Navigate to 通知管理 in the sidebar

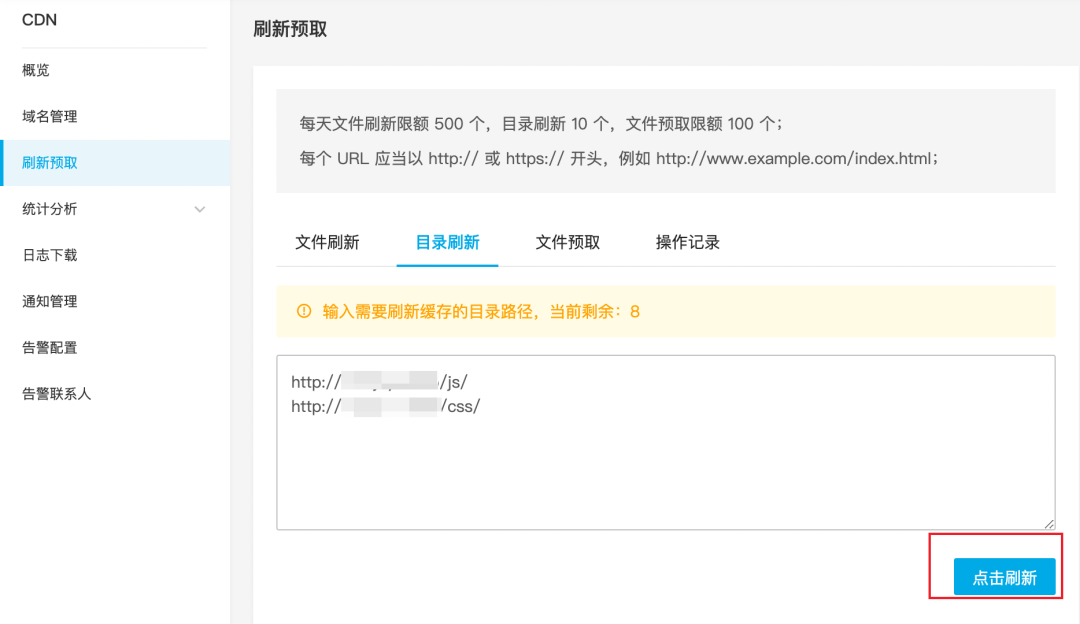click(50, 301)
